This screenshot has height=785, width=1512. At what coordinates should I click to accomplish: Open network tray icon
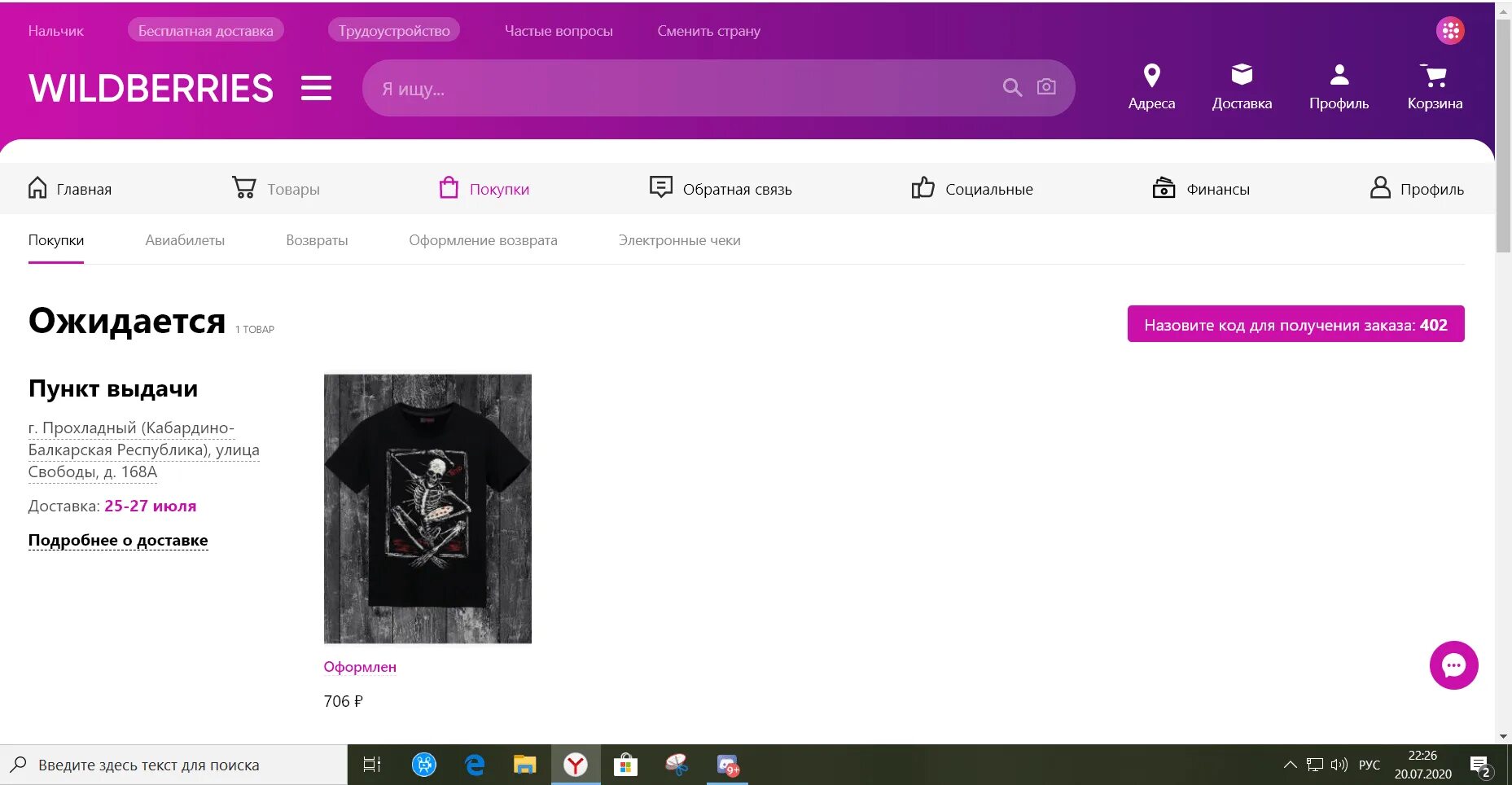click(1315, 765)
